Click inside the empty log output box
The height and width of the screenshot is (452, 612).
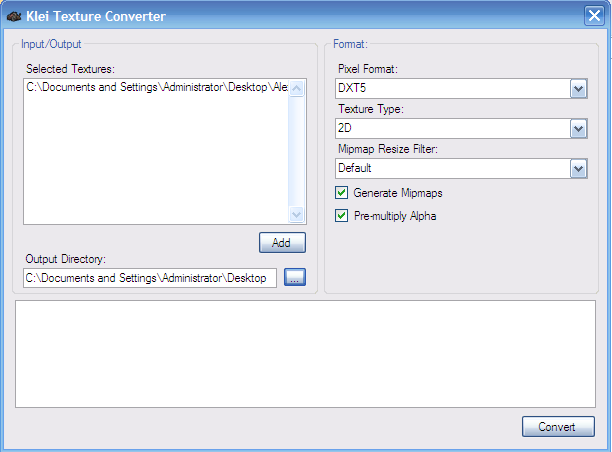[305, 353]
